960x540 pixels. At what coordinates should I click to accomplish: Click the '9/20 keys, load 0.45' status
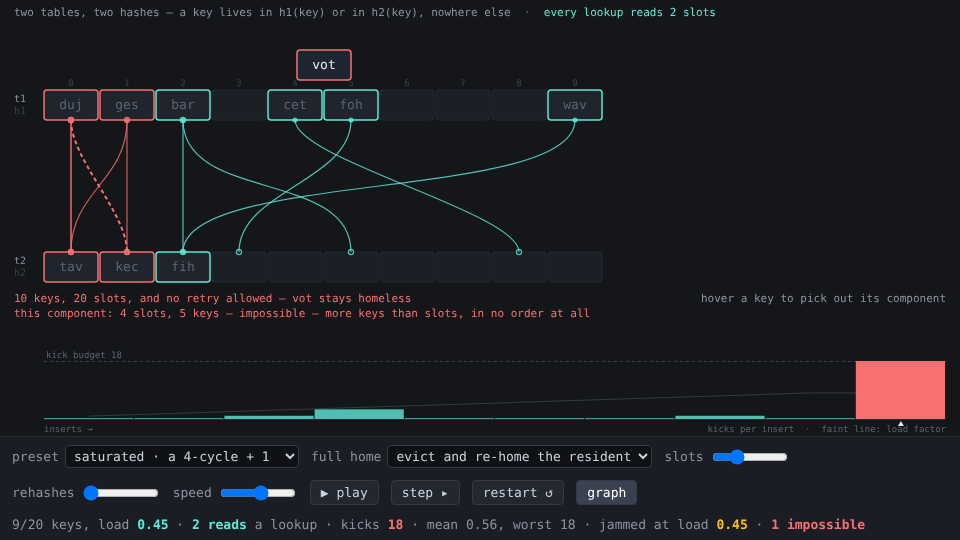coord(90,525)
